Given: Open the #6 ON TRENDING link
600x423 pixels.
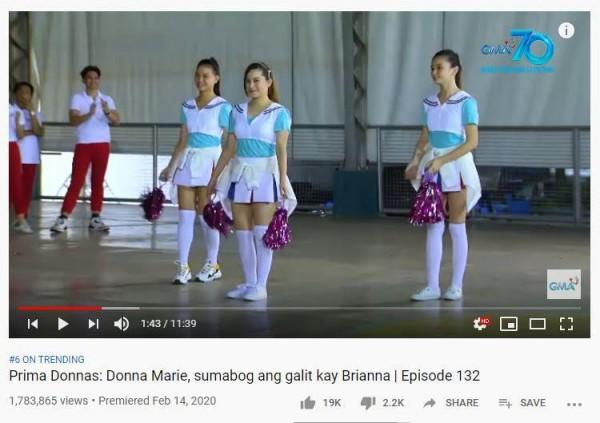Looking at the screenshot, I should (47, 359).
